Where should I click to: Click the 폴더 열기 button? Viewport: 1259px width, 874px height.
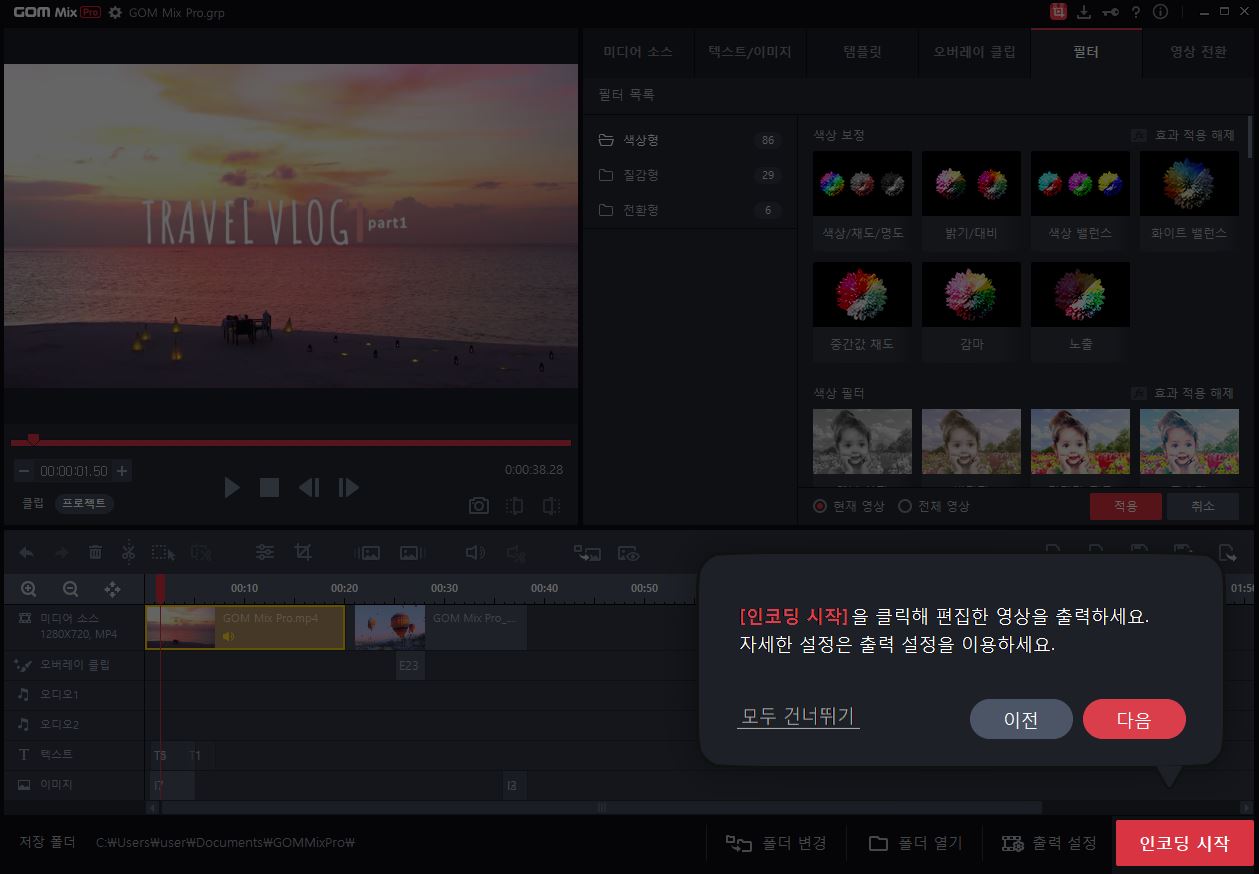pos(915,843)
